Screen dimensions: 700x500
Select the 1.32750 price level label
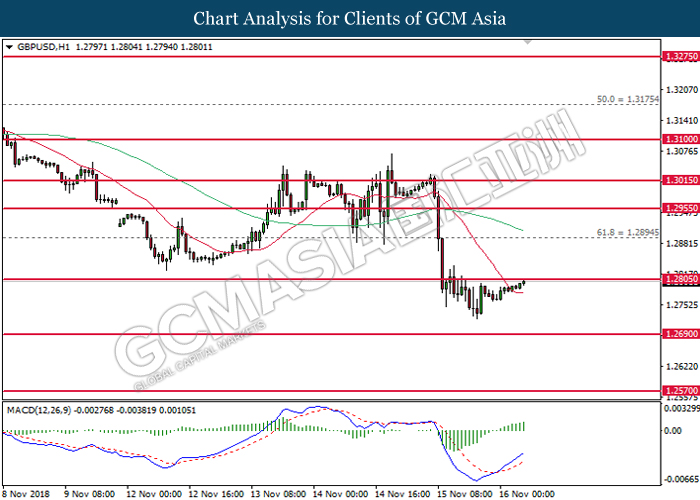tap(681, 56)
